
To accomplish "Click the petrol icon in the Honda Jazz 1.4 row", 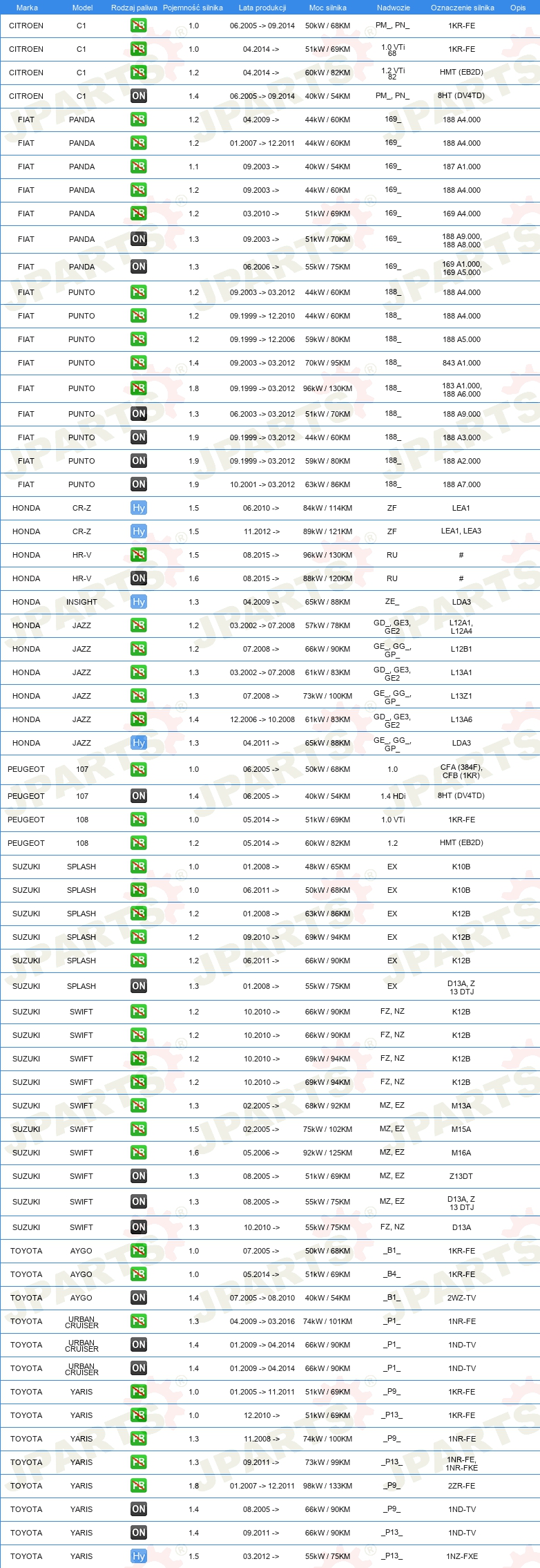I will [x=139, y=719].
